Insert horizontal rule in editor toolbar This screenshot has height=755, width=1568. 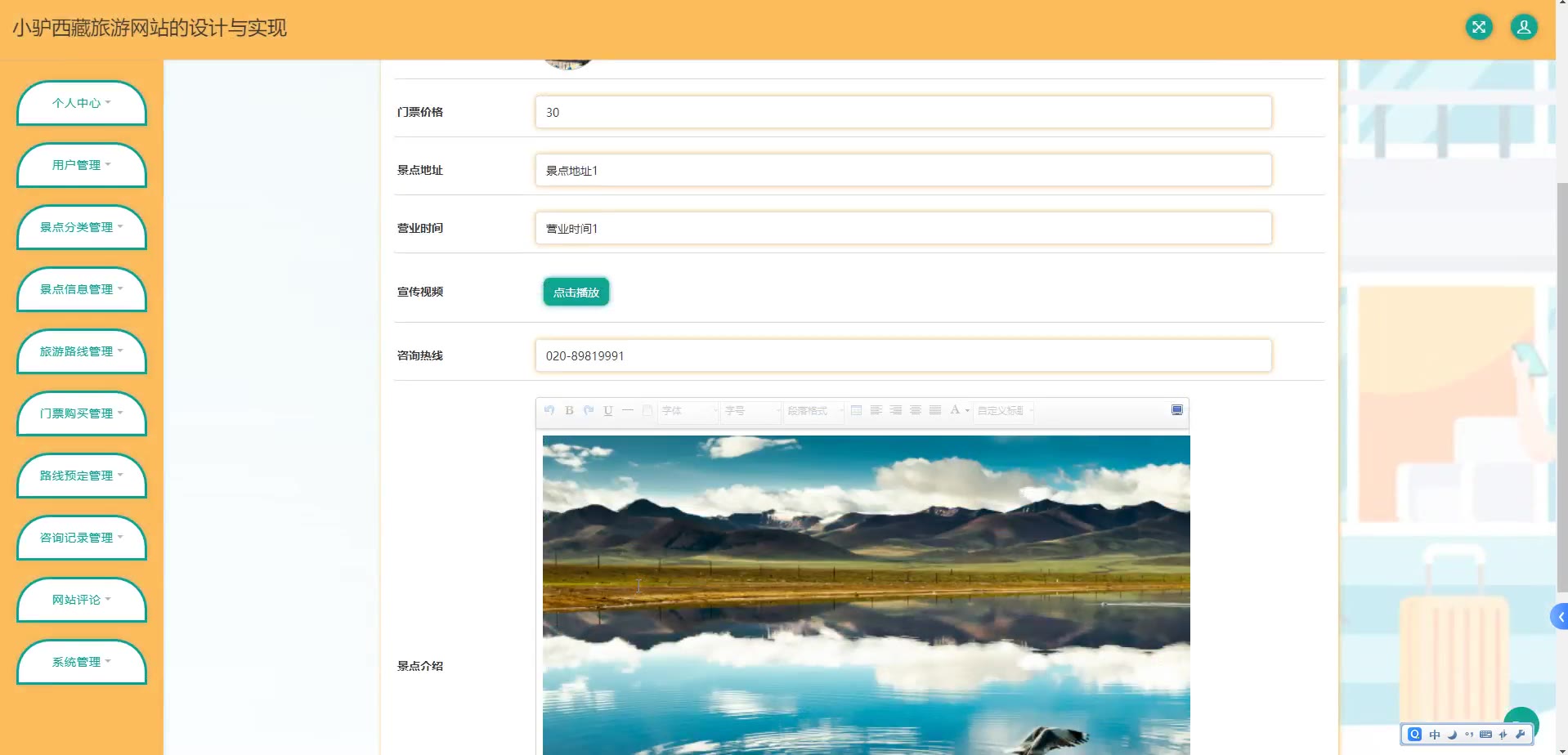coord(628,410)
